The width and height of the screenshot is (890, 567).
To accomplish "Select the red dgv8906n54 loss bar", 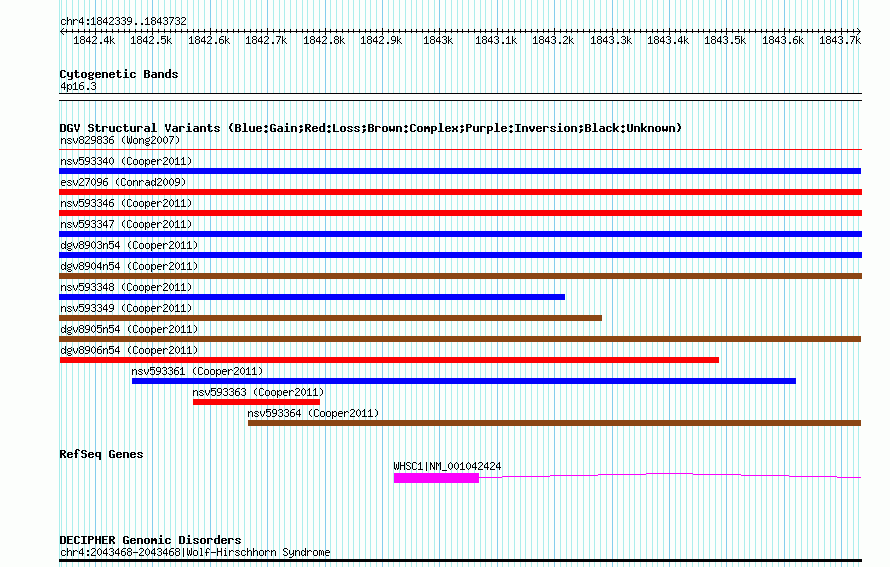I will tap(389, 360).
